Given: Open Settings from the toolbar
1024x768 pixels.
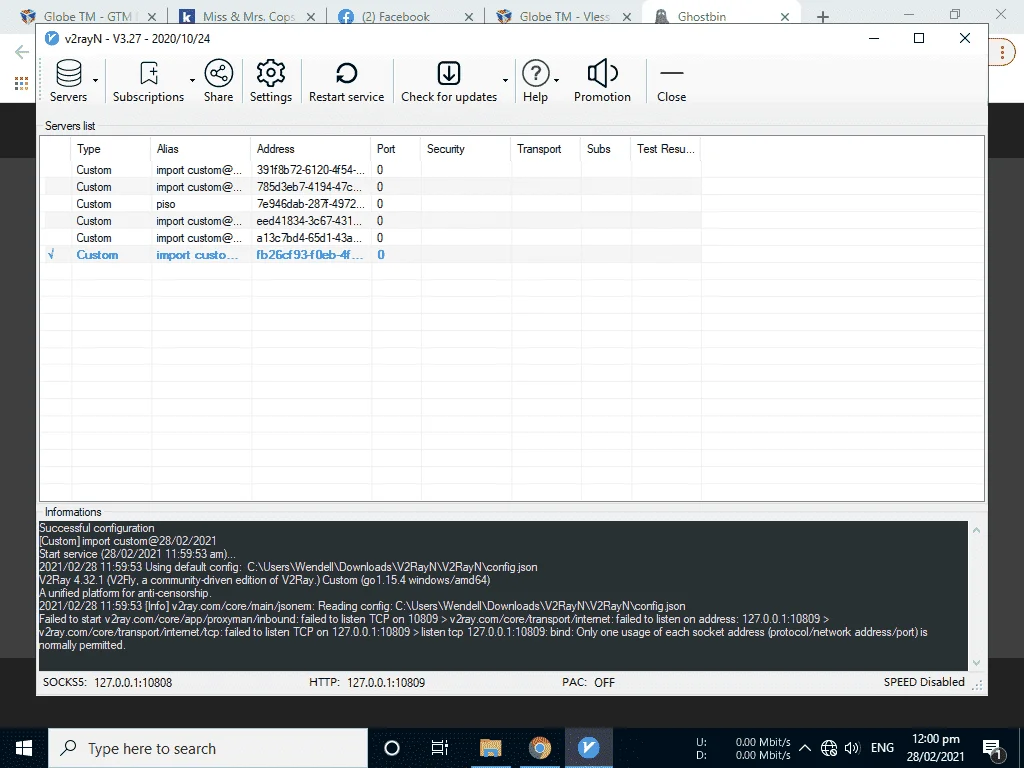Looking at the screenshot, I should coord(270,80).
